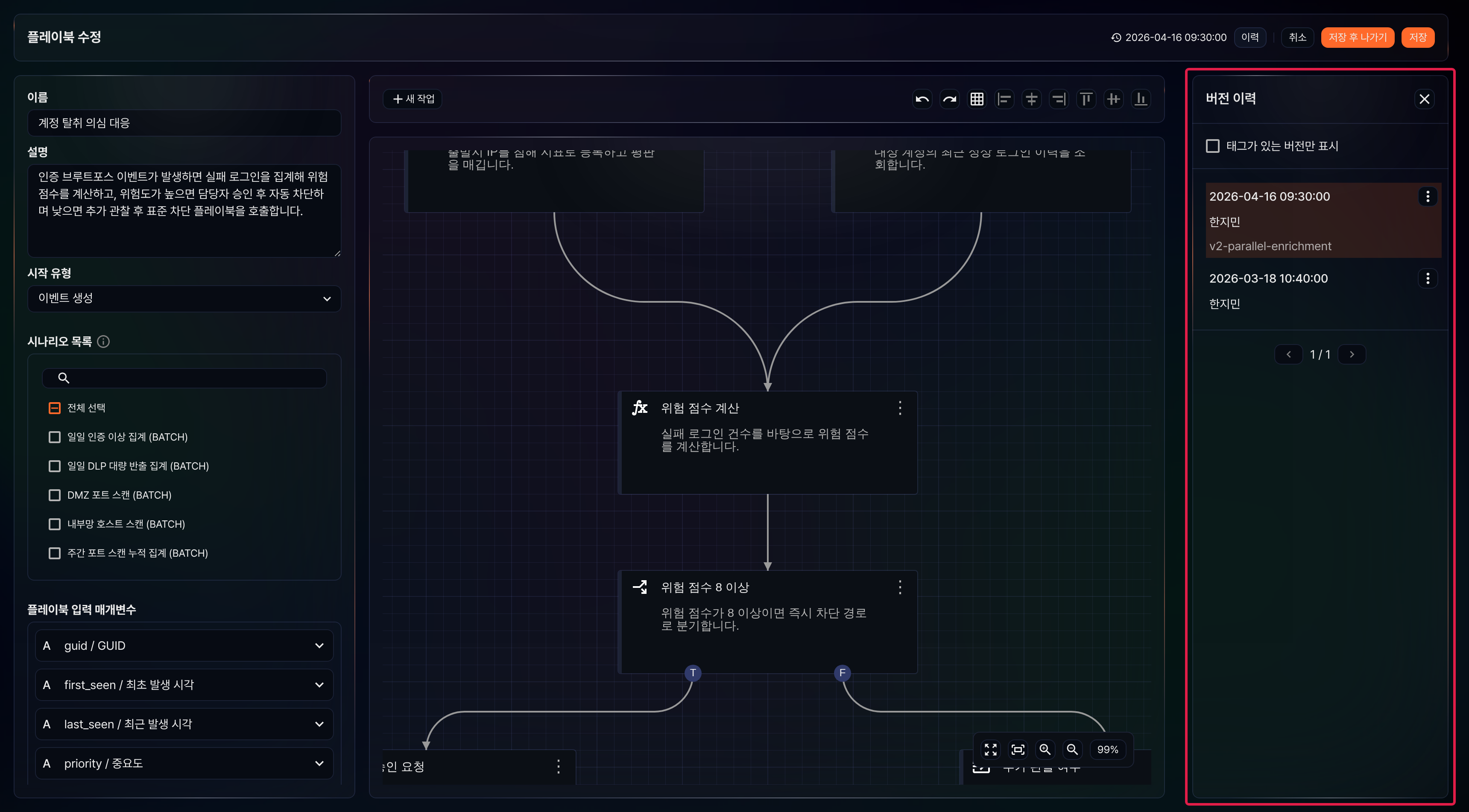Open the 시작 유형 dropdown
Viewport: 1469px width, 812px height.
184,299
